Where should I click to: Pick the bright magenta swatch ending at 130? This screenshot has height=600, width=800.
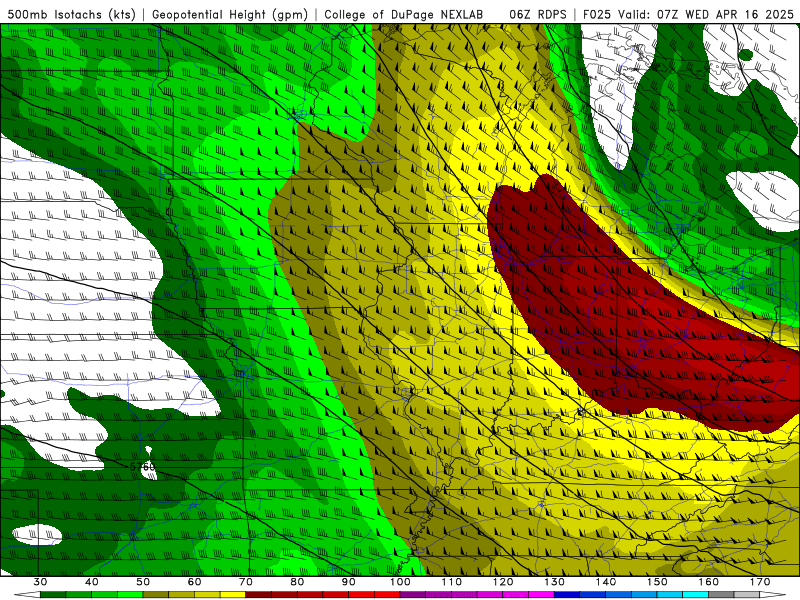541,594
